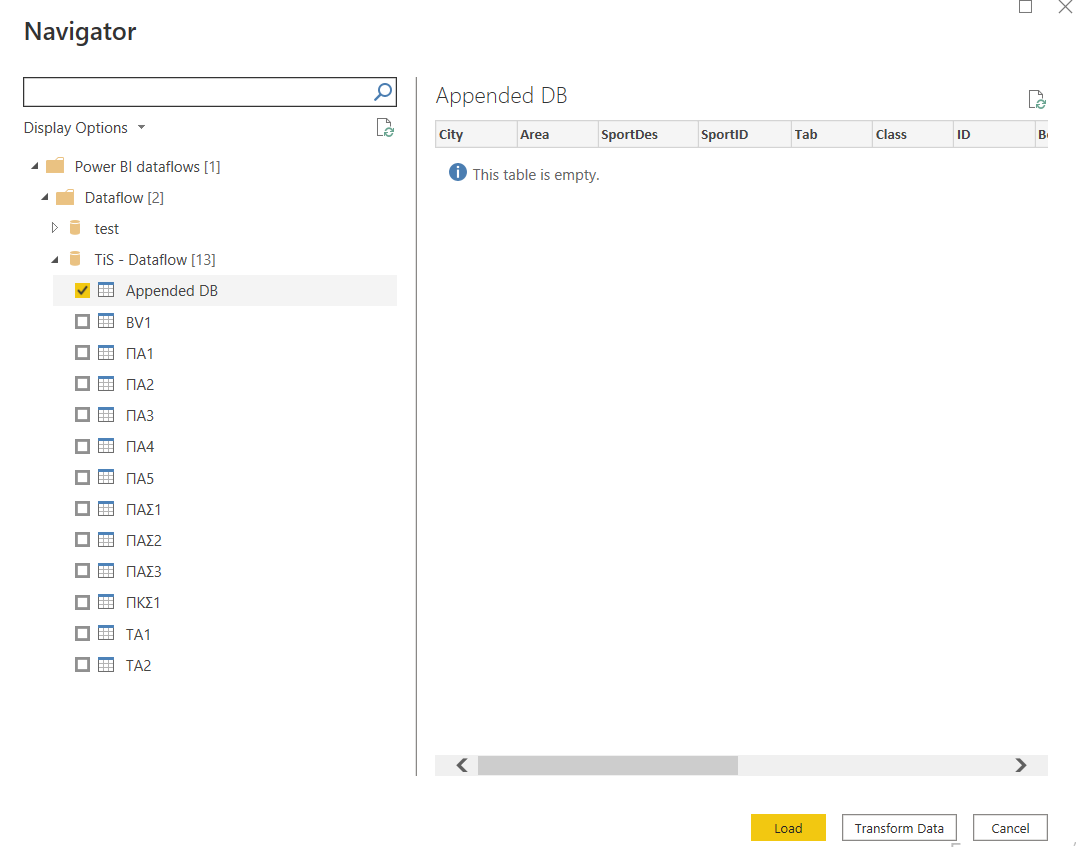Click the ID column header
This screenshot has width=1076, height=847.
pyautogui.click(x=994, y=135)
